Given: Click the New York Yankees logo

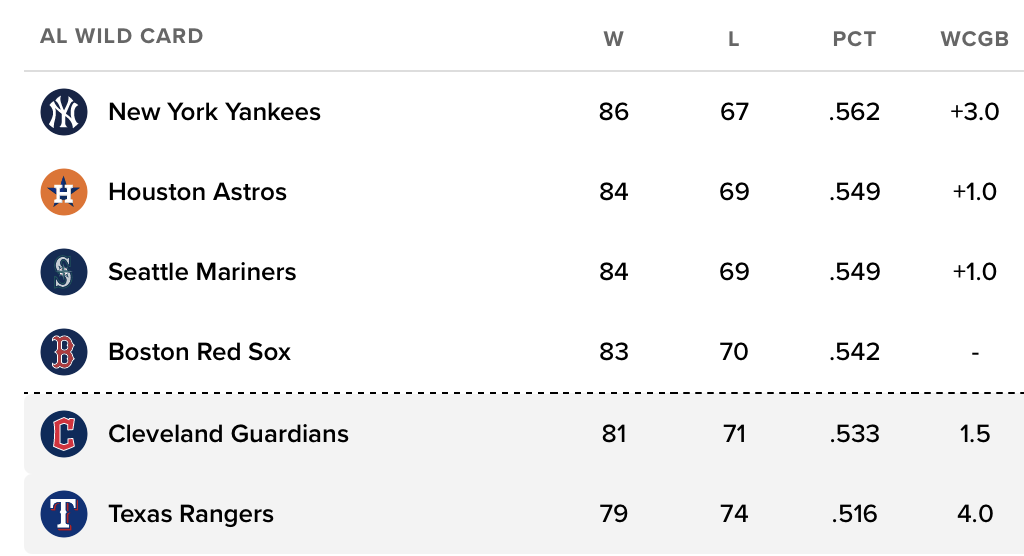Looking at the screenshot, I should (64, 112).
